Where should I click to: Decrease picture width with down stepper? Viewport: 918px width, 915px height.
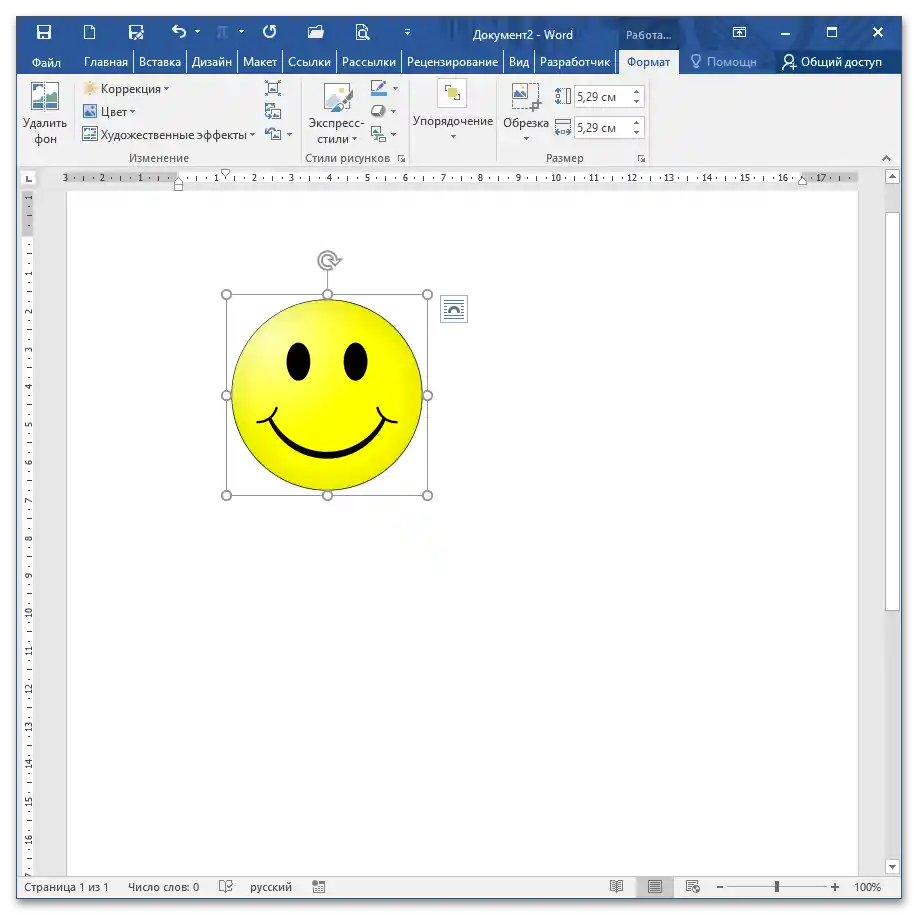[x=636, y=133]
